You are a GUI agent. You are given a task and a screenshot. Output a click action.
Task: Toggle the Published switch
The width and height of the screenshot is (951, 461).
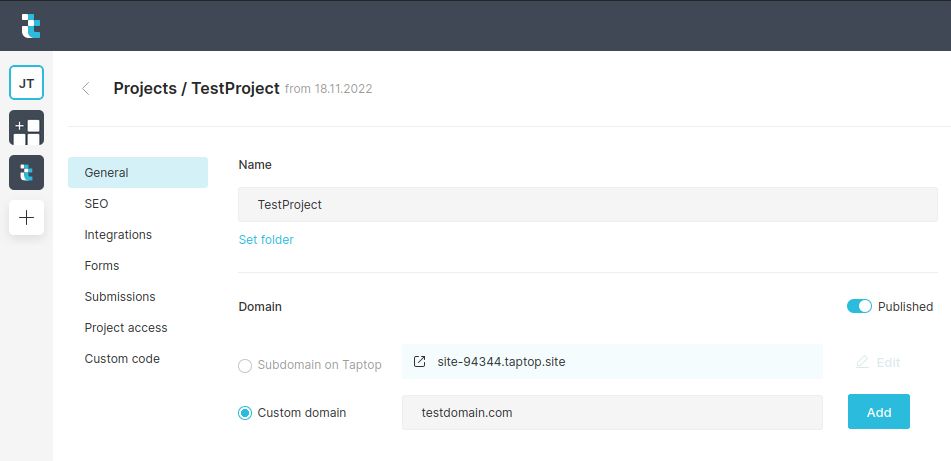click(x=859, y=306)
